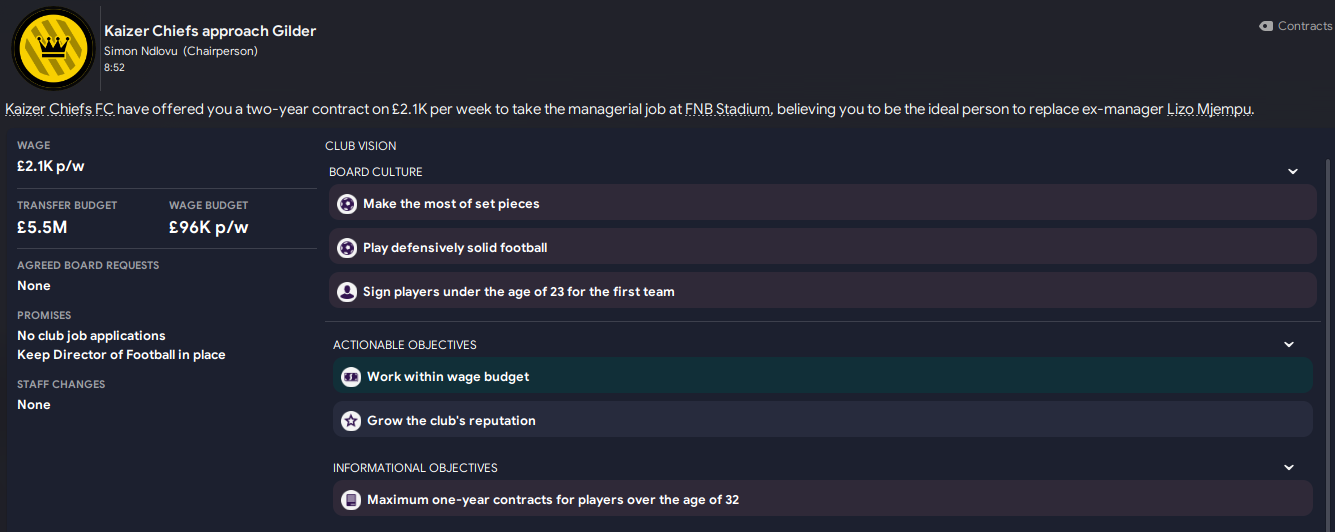Open the FNB Stadium link
The width and height of the screenshot is (1335, 532).
click(727, 109)
